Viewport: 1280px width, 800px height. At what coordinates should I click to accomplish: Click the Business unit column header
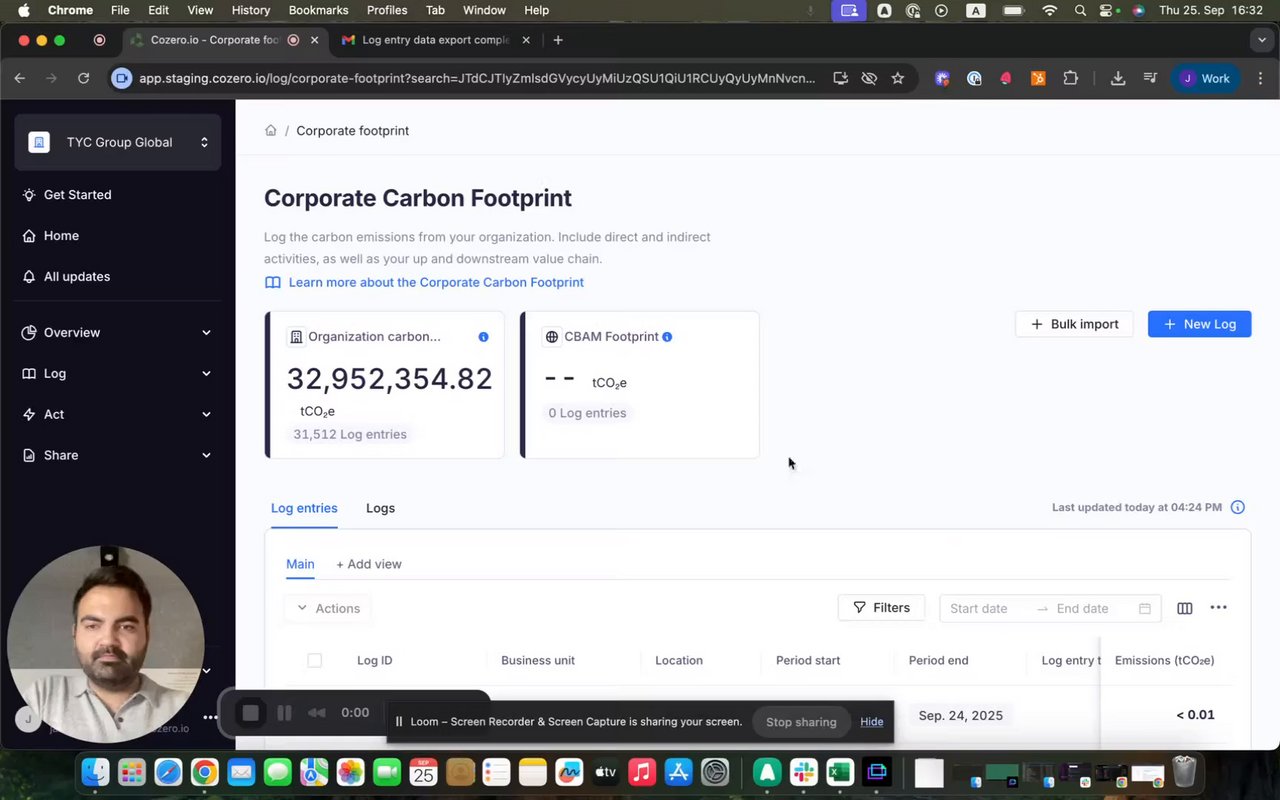tap(538, 660)
